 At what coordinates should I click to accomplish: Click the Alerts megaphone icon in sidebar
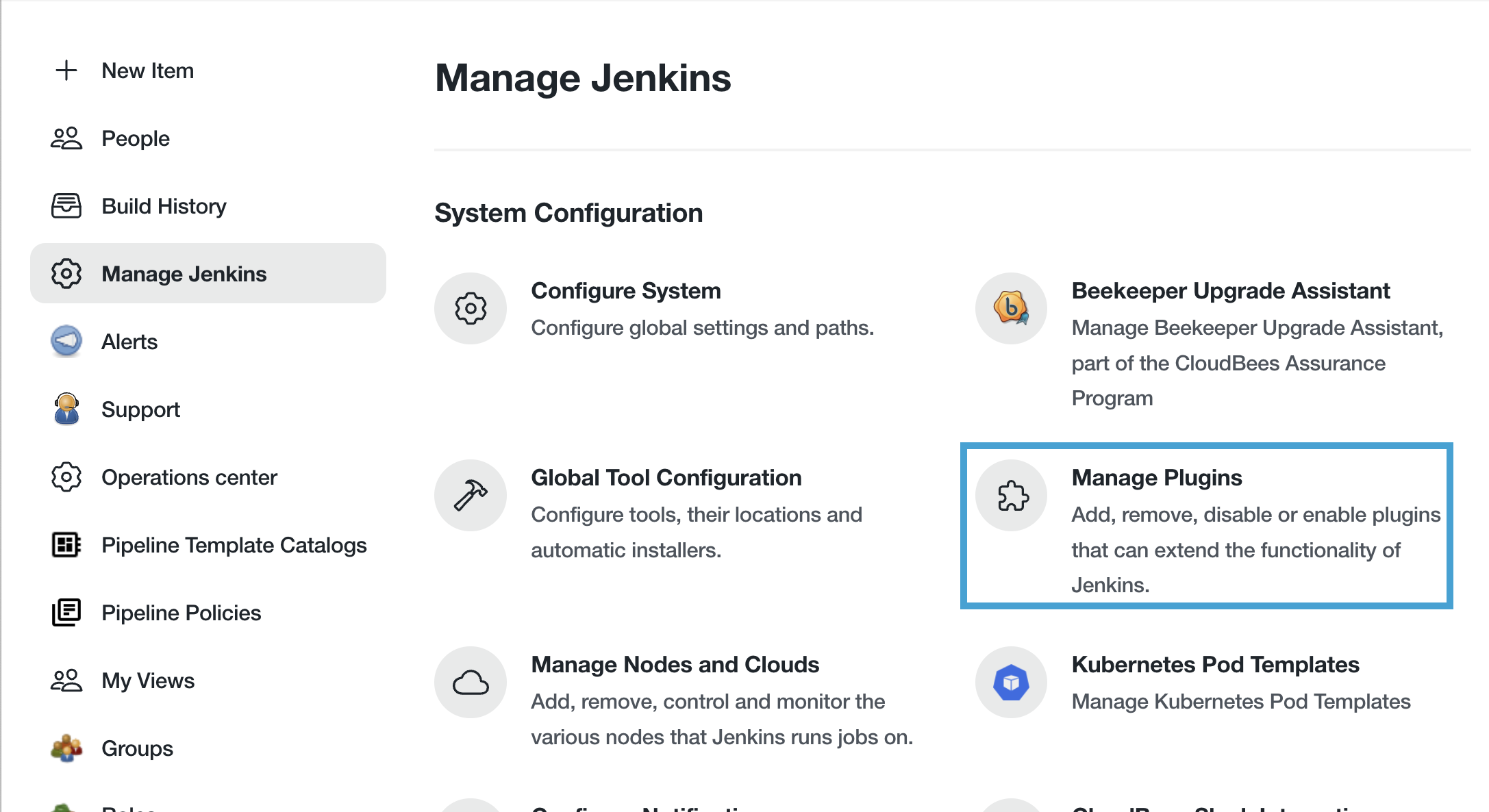65,342
